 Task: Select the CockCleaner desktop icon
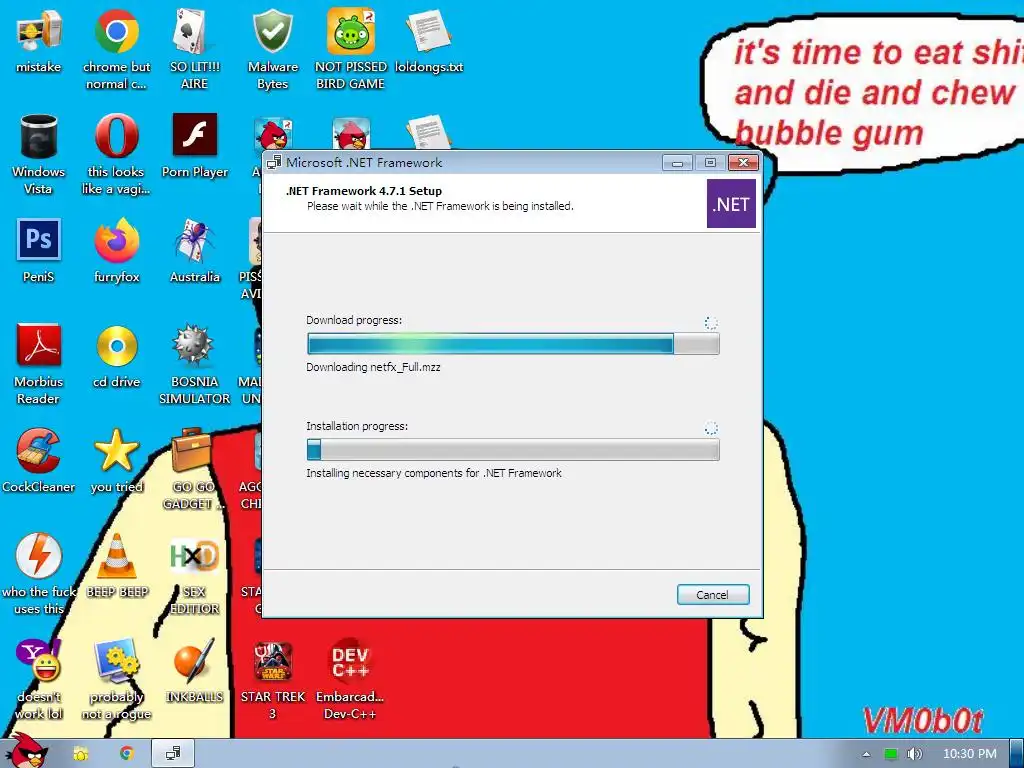tap(39, 461)
